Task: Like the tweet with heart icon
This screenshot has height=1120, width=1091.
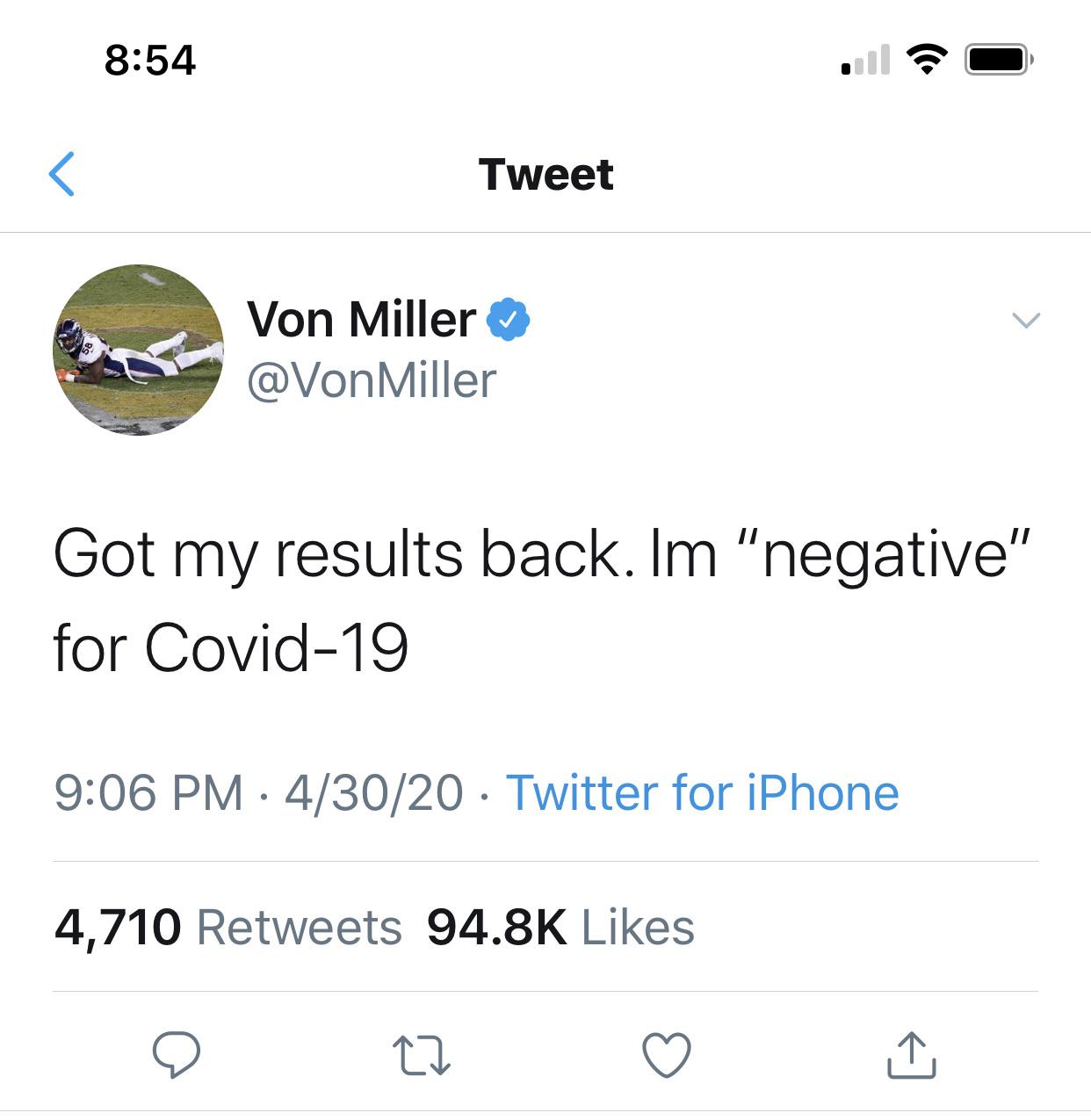Action: point(668,1055)
